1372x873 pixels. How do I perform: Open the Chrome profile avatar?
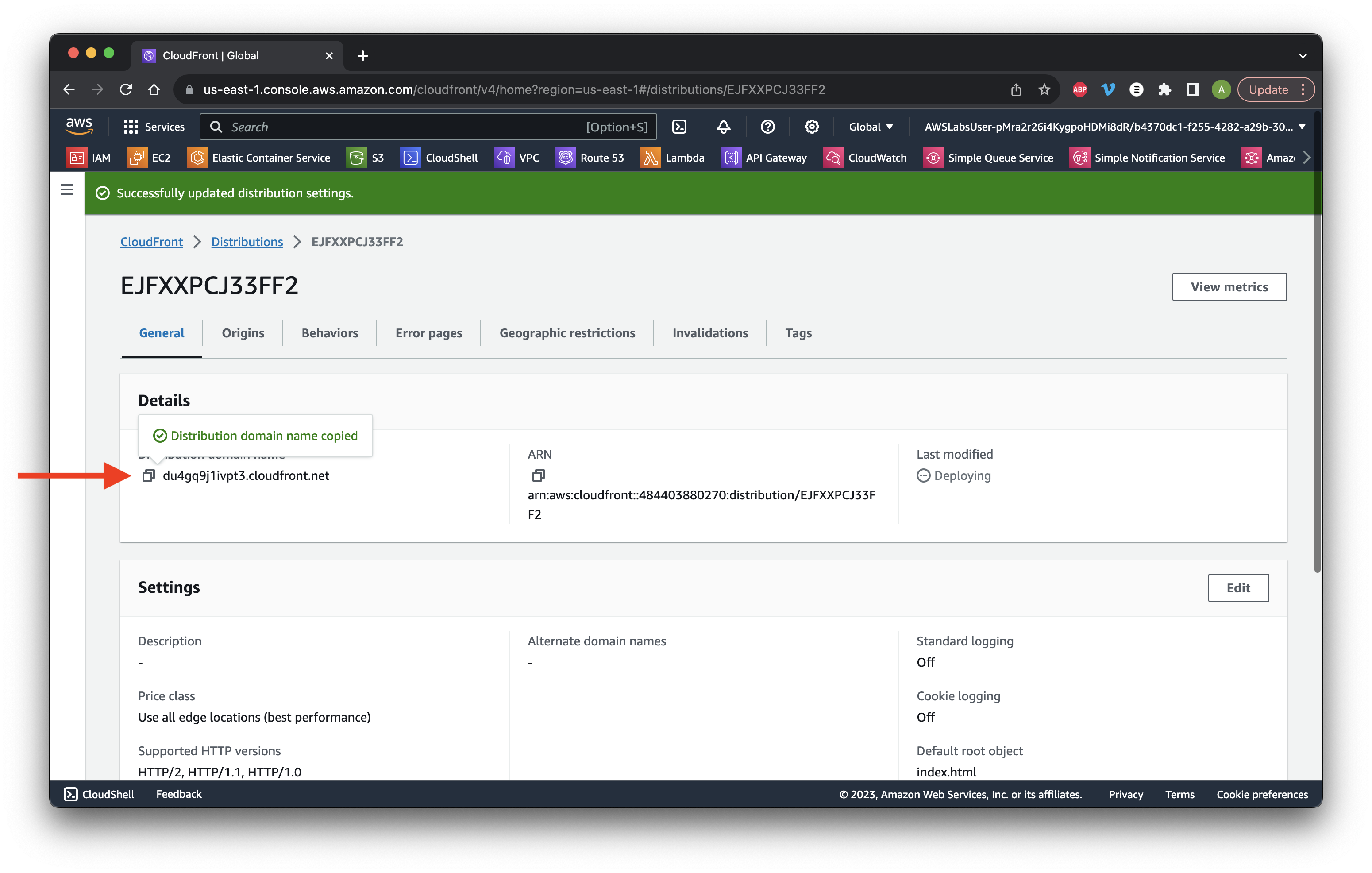pyautogui.click(x=1221, y=89)
